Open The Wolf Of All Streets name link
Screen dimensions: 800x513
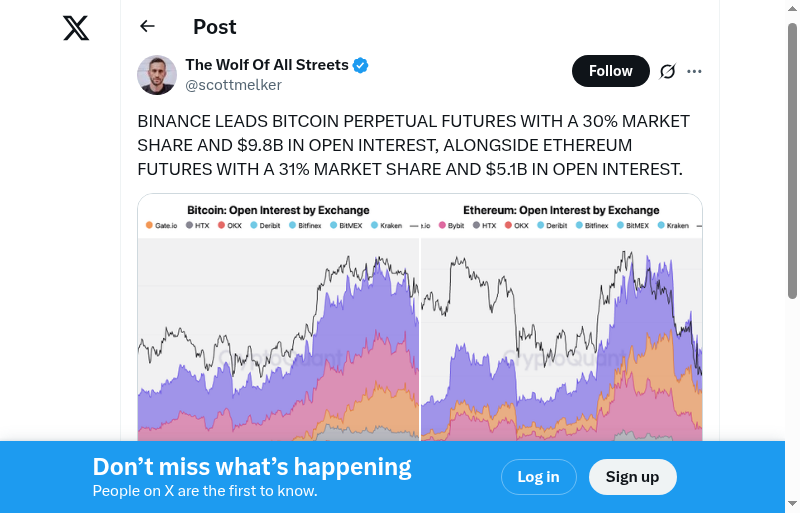click(x=266, y=65)
